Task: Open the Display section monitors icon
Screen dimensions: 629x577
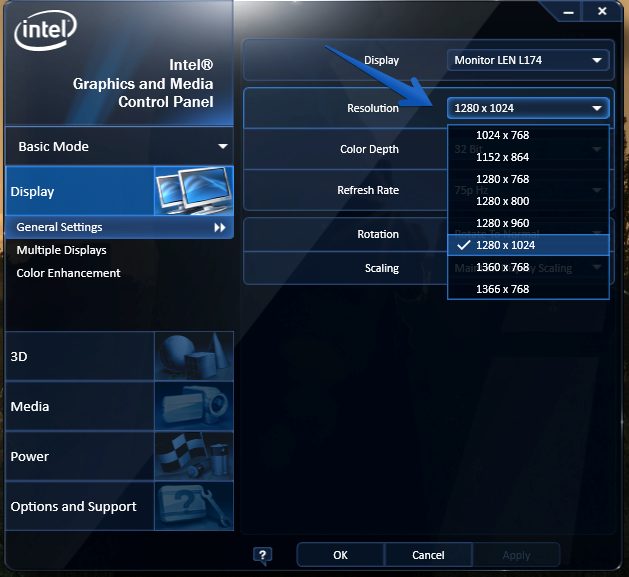Action: point(194,191)
